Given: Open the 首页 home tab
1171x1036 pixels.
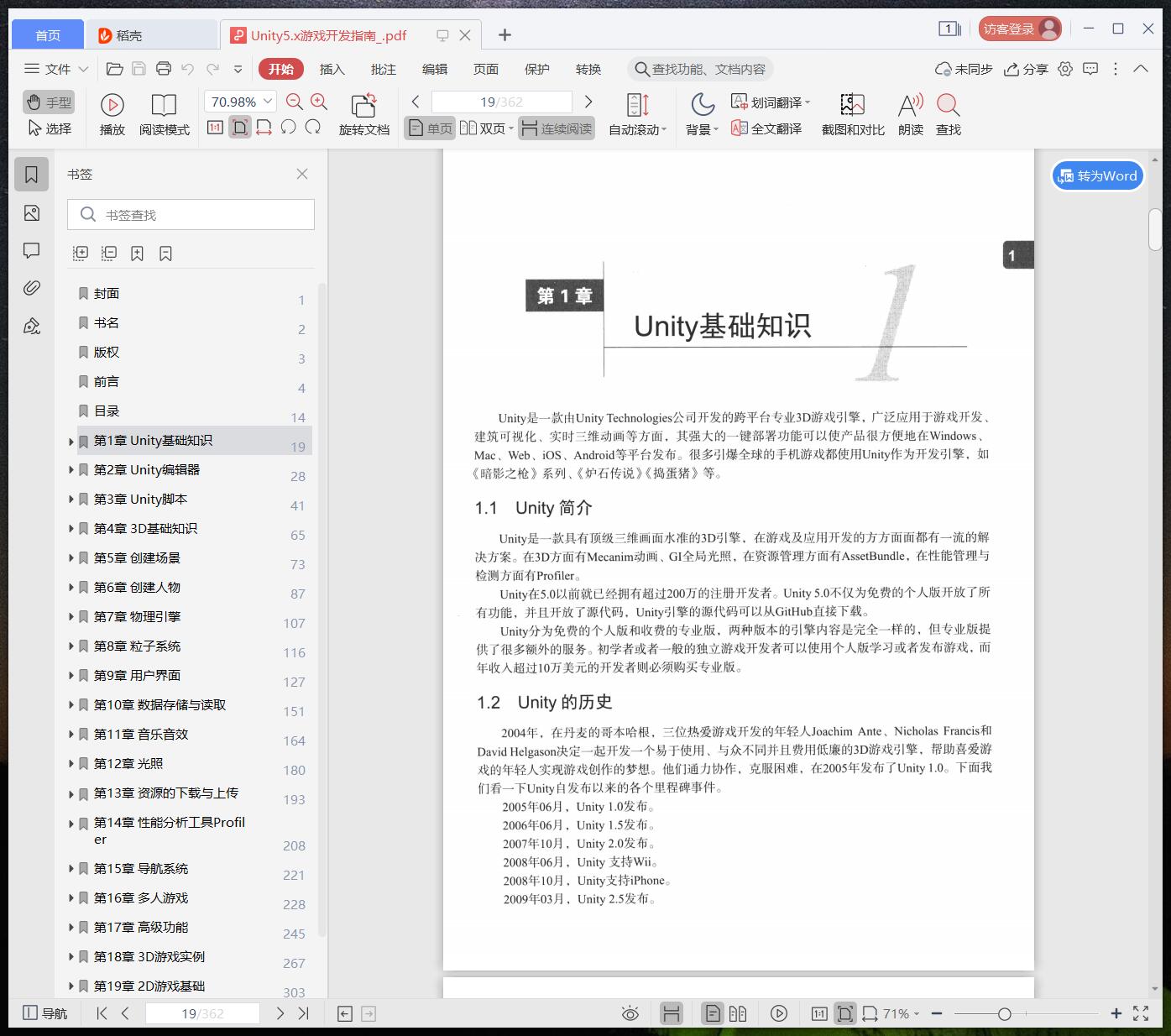Looking at the screenshot, I should [48, 34].
